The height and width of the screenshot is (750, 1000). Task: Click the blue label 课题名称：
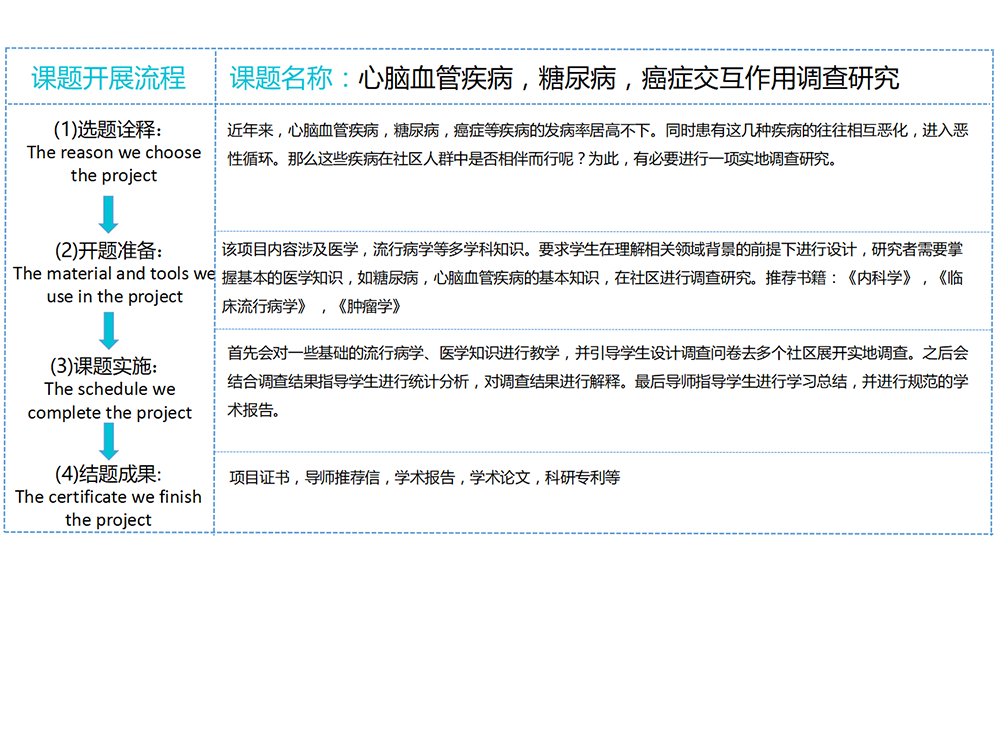pyautogui.click(x=290, y=78)
